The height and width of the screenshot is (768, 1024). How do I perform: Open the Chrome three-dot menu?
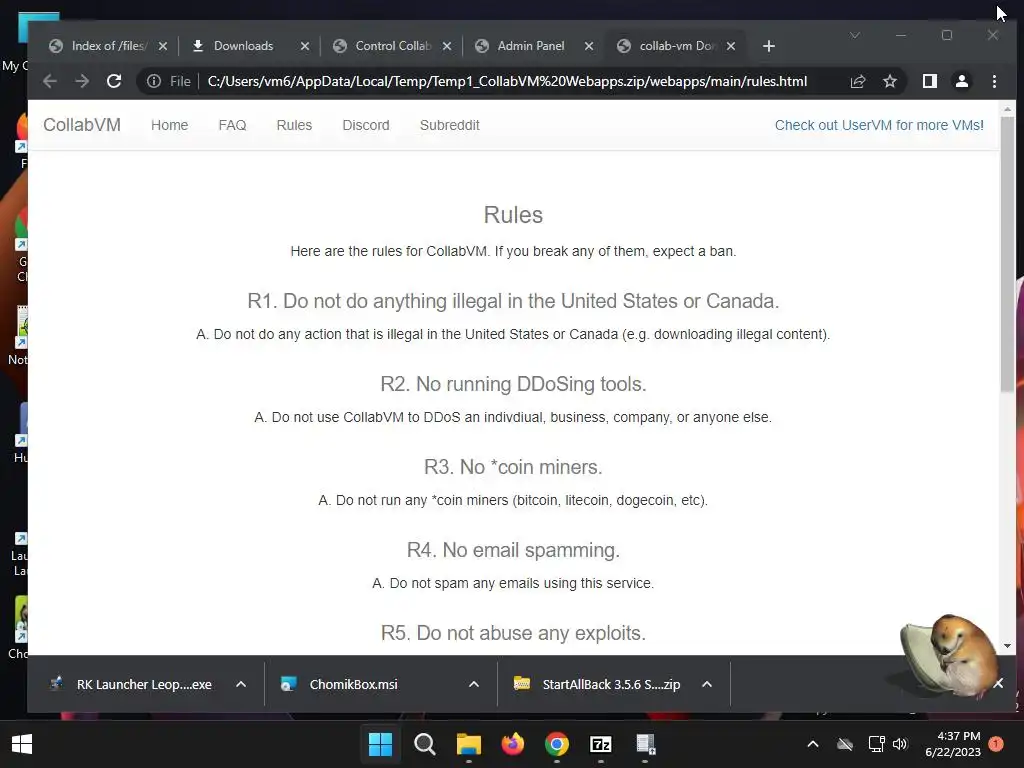pyautogui.click(x=994, y=81)
